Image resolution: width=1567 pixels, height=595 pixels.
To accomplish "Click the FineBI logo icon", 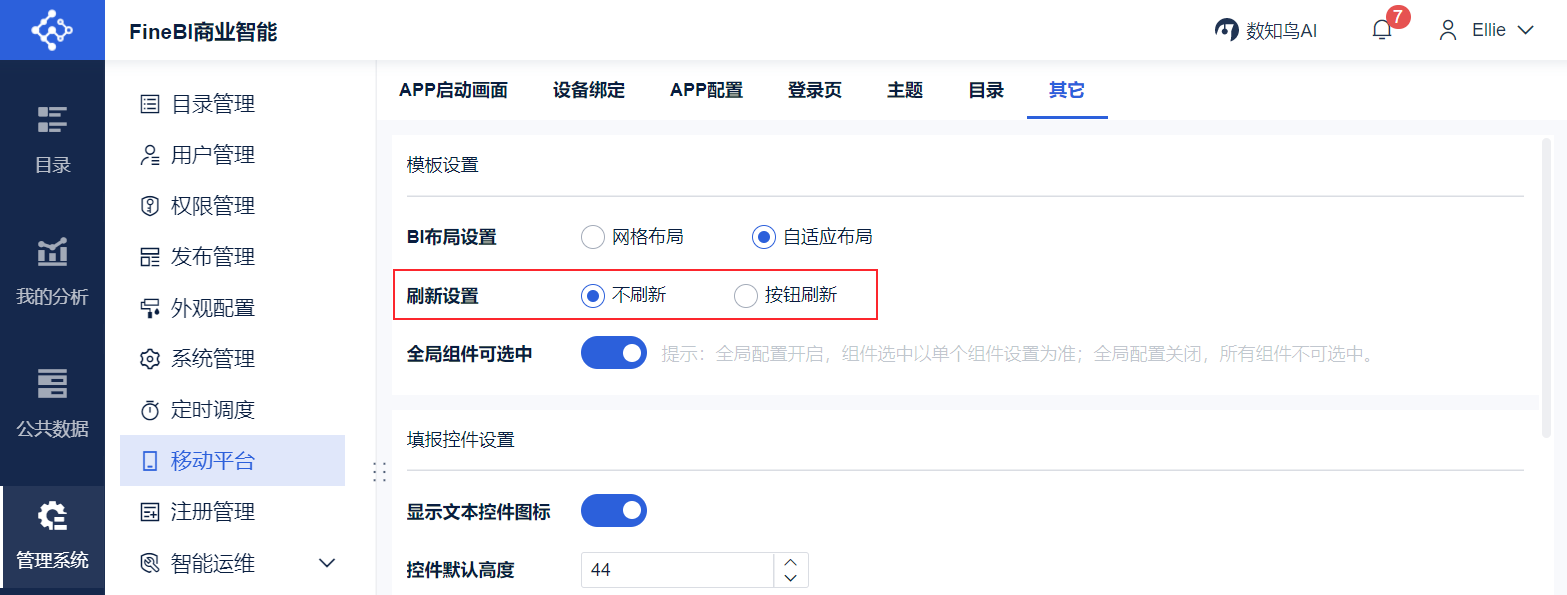I will [52, 30].
